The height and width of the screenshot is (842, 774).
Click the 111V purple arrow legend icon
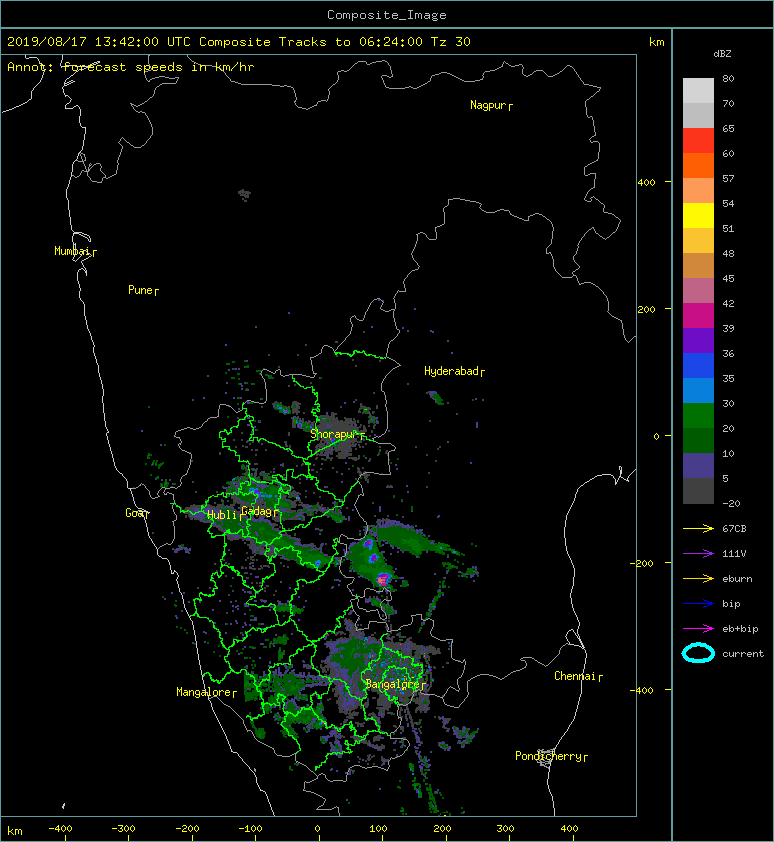coord(698,554)
